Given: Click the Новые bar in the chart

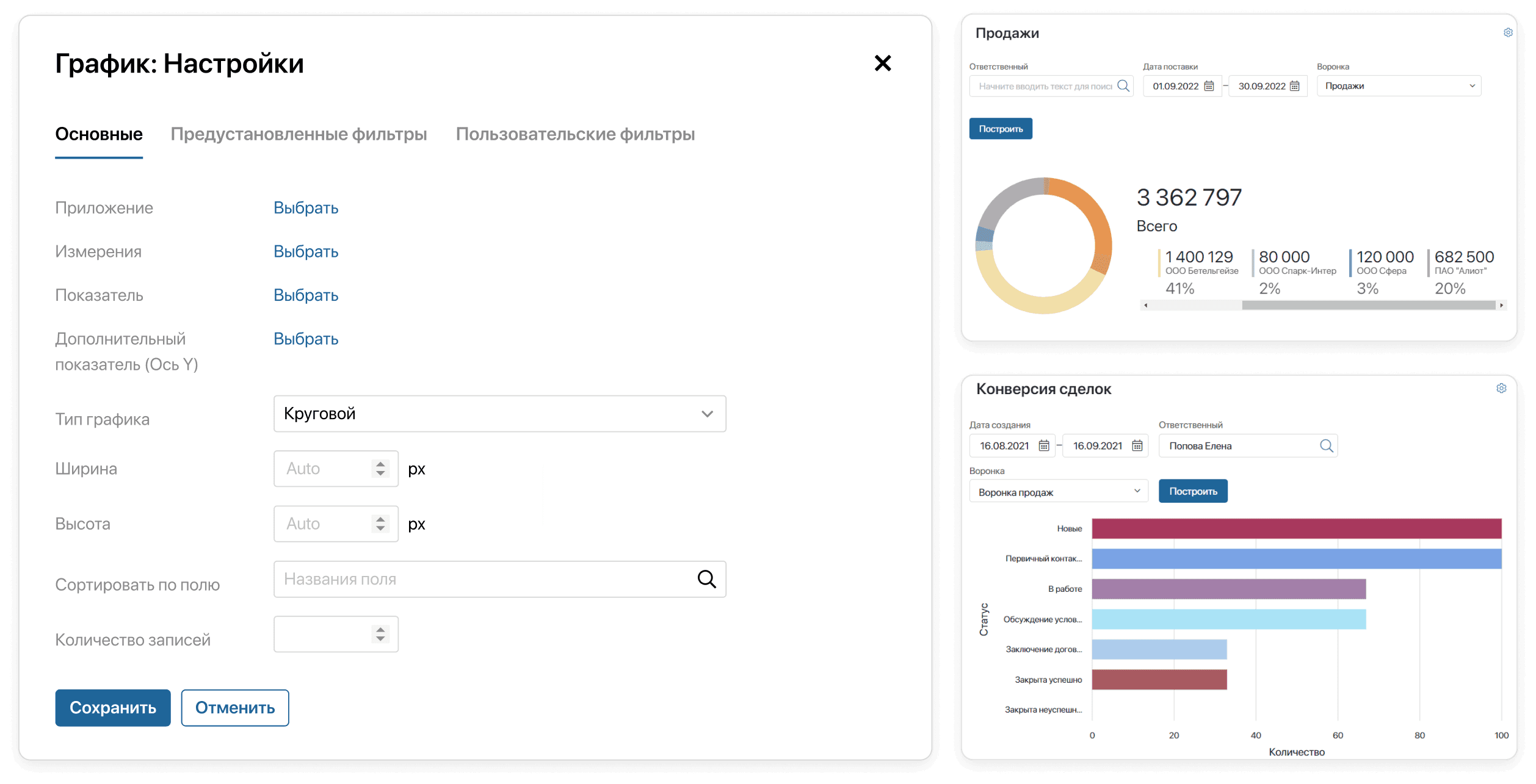Looking at the screenshot, I should [x=1297, y=528].
